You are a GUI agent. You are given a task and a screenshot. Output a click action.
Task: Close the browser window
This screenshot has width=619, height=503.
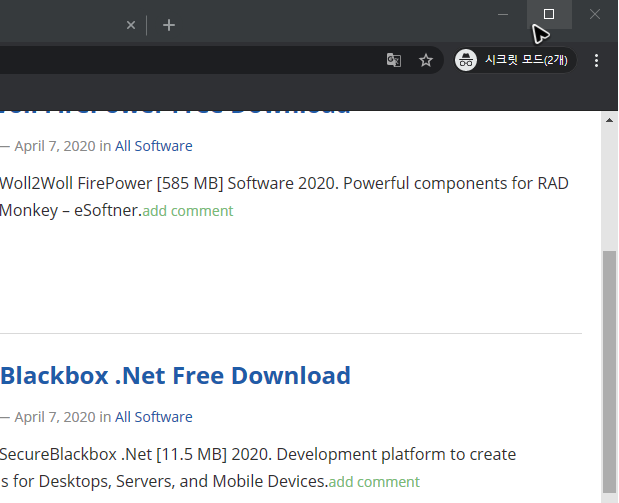595,15
